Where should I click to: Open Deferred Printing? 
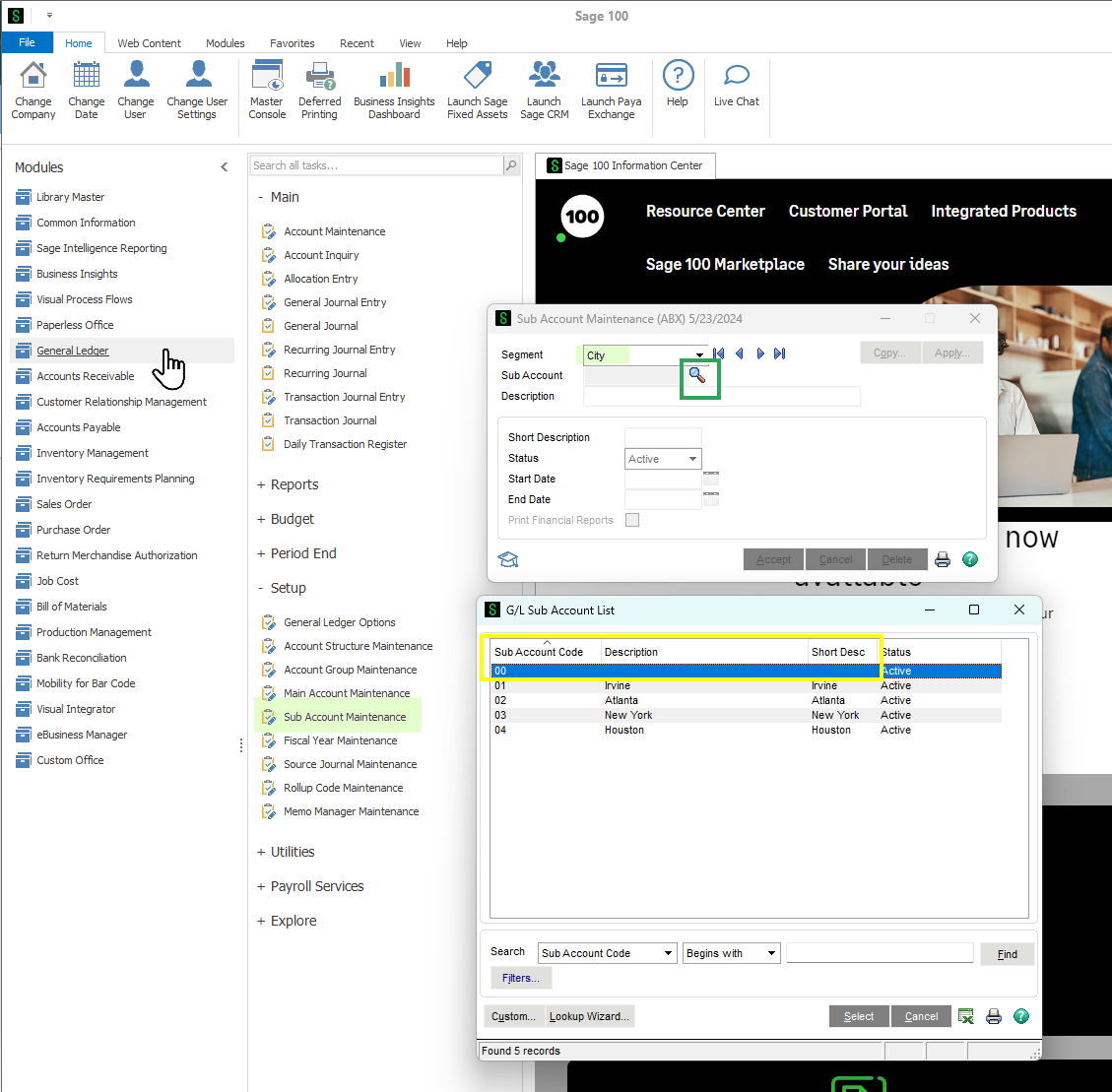[320, 90]
